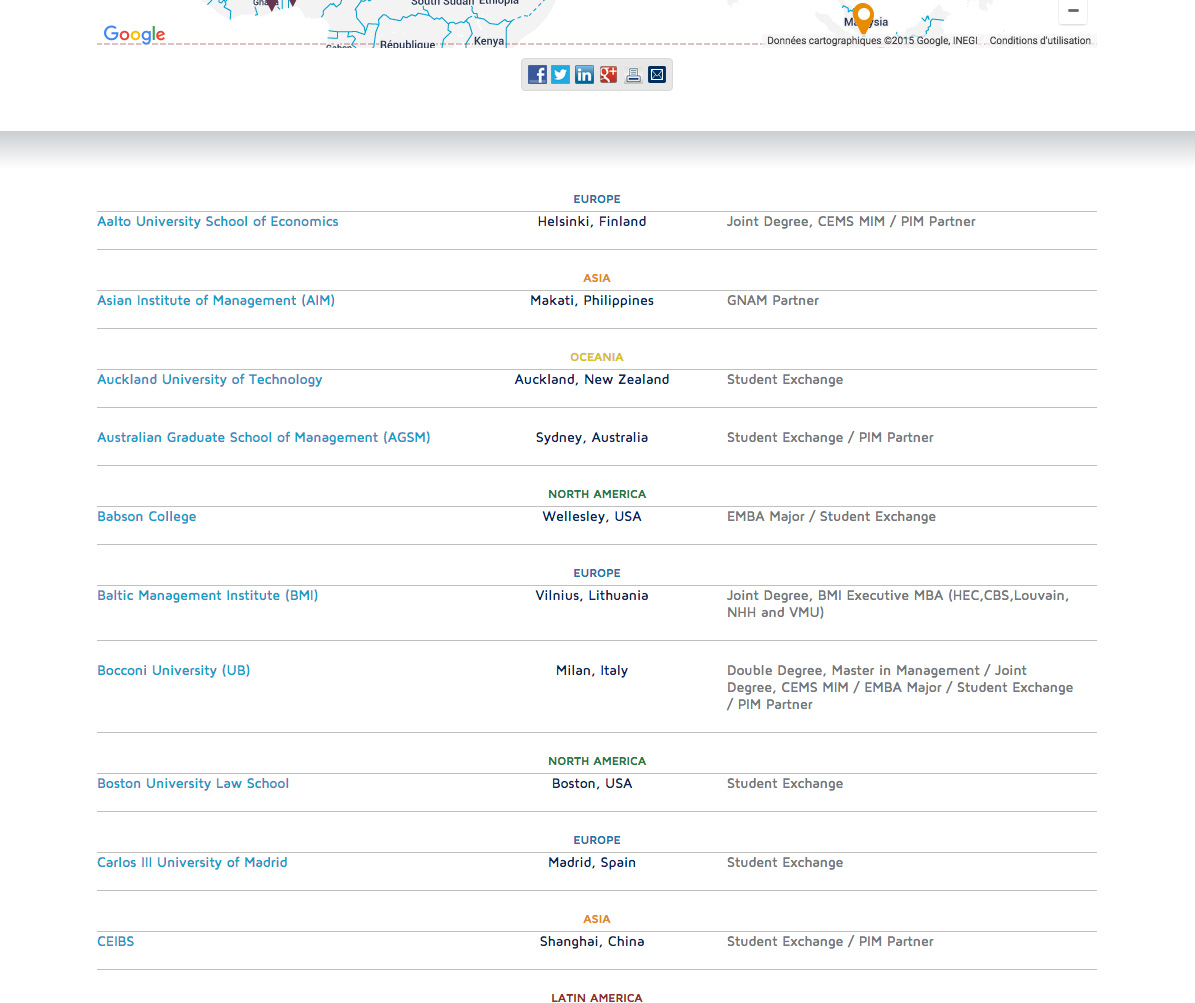Click Student Exchange text for Boston University
1195x1003 pixels.
[785, 783]
